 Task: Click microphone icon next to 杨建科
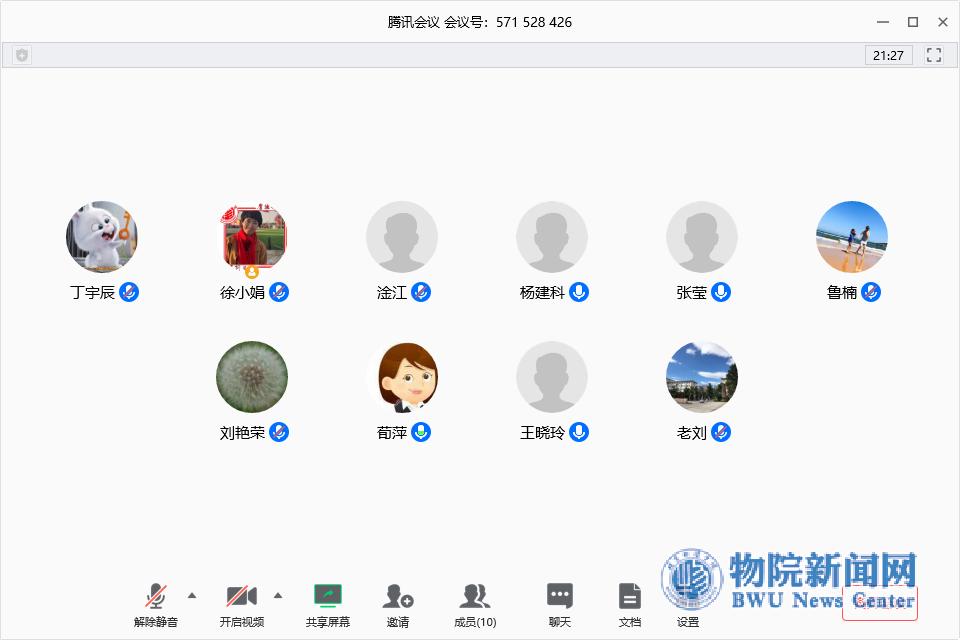click(x=579, y=293)
